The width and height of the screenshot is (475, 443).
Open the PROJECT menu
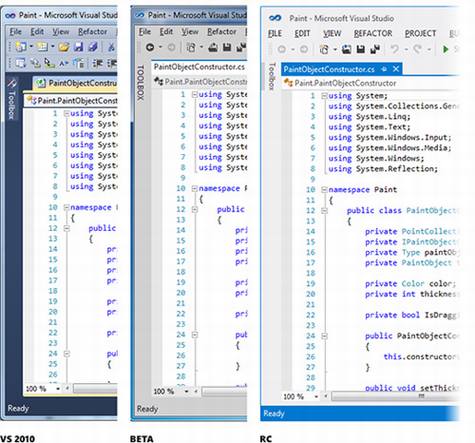[420, 33]
